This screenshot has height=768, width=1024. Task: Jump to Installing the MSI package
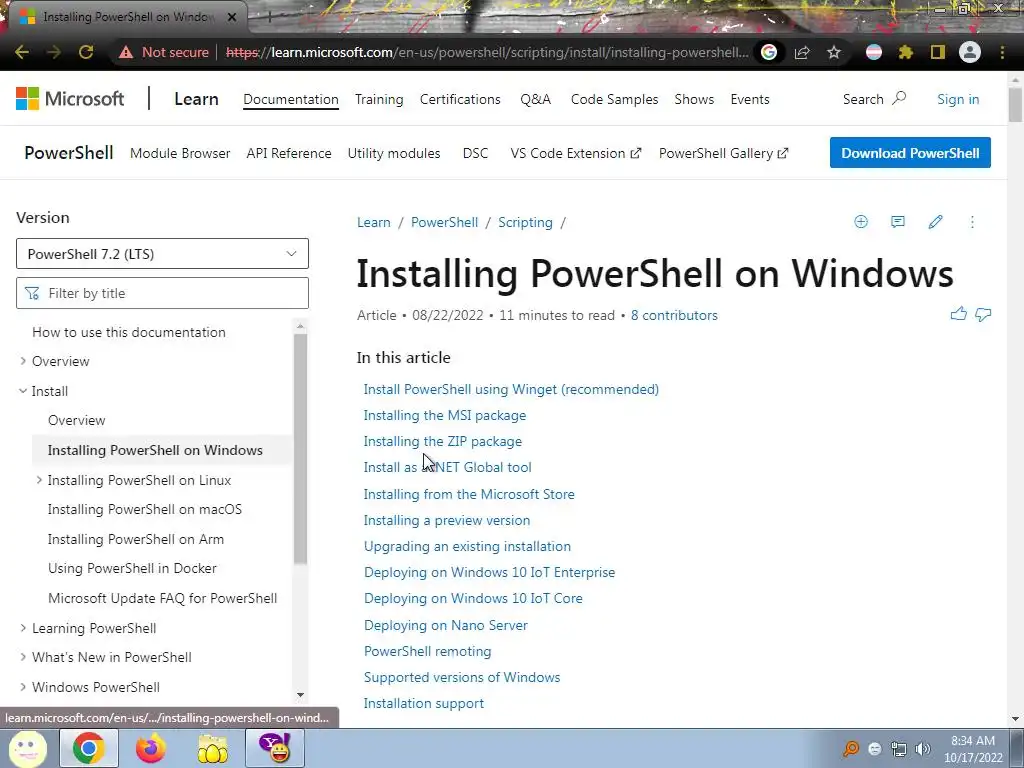[444, 415]
